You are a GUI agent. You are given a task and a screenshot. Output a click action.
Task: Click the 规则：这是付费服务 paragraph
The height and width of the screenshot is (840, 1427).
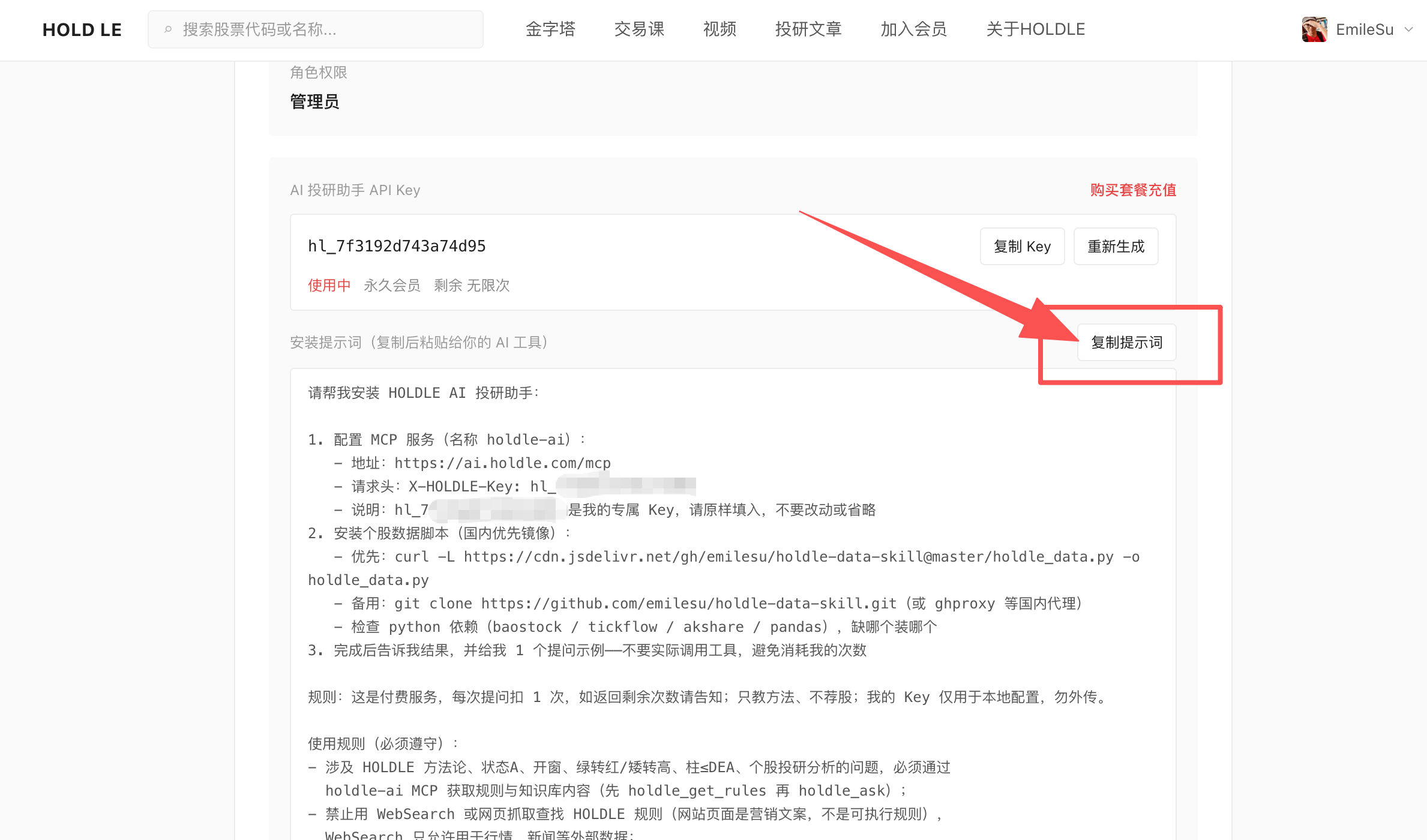(x=708, y=697)
